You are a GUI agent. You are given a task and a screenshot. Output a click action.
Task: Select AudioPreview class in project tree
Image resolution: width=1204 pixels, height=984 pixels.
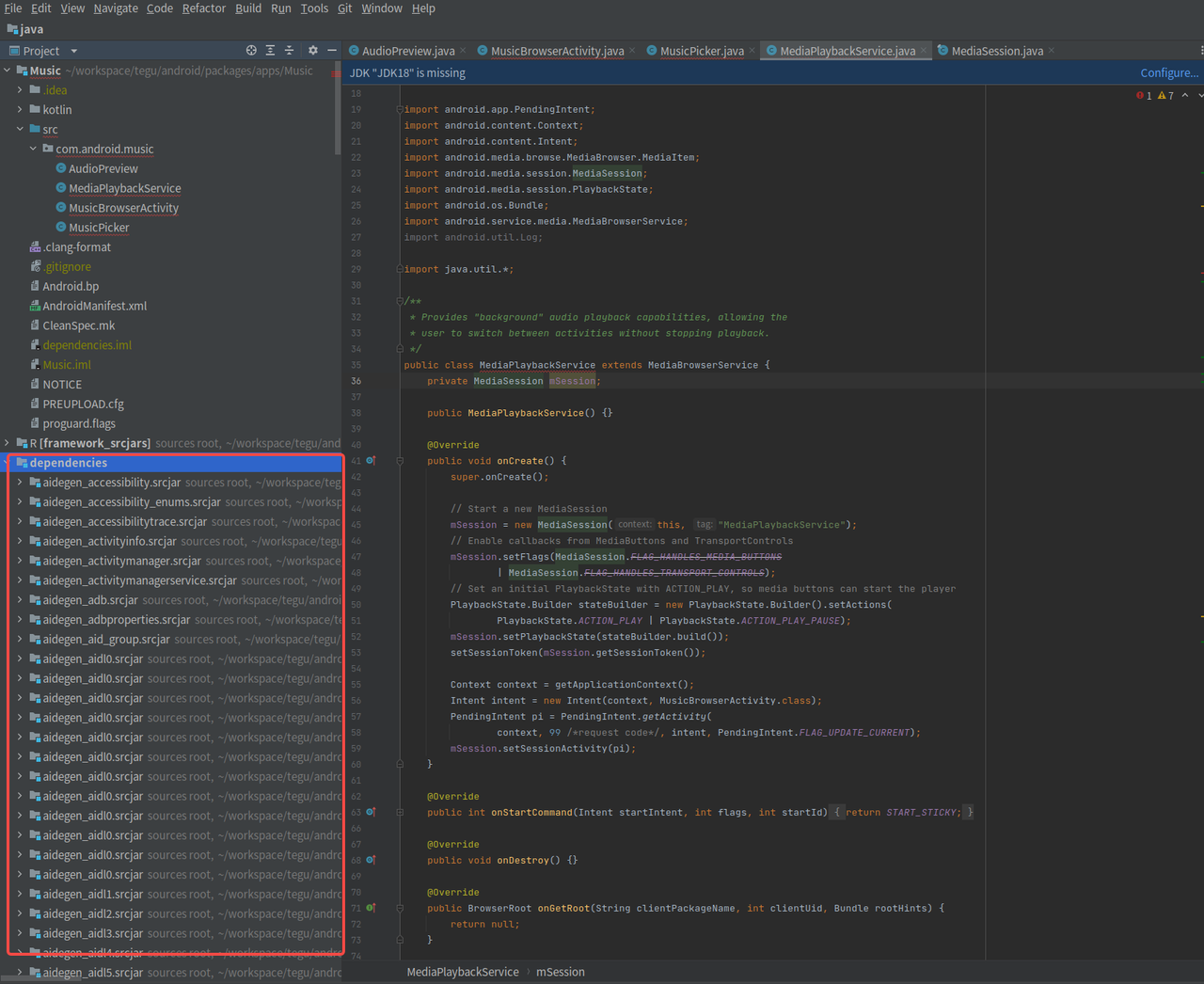[103, 168]
